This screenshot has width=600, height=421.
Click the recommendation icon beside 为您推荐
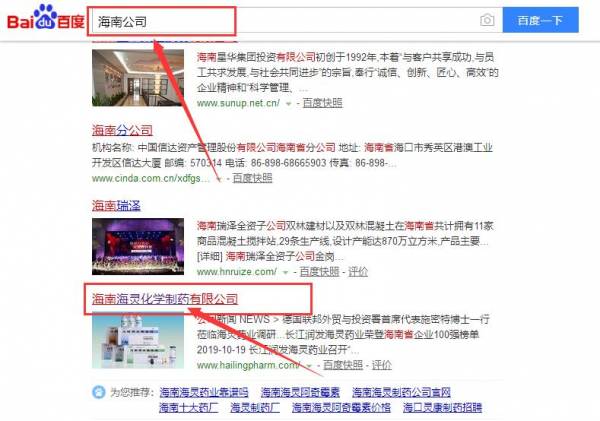click(x=98, y=392)
